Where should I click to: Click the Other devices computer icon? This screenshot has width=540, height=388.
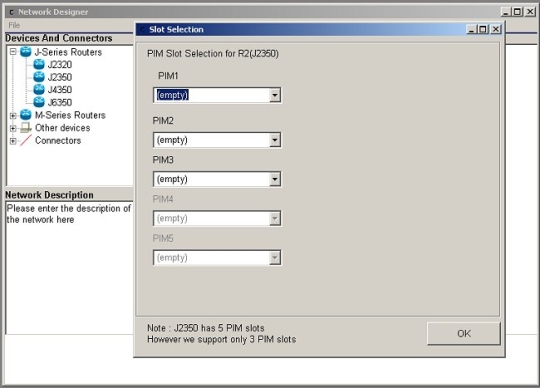(25, 128)
